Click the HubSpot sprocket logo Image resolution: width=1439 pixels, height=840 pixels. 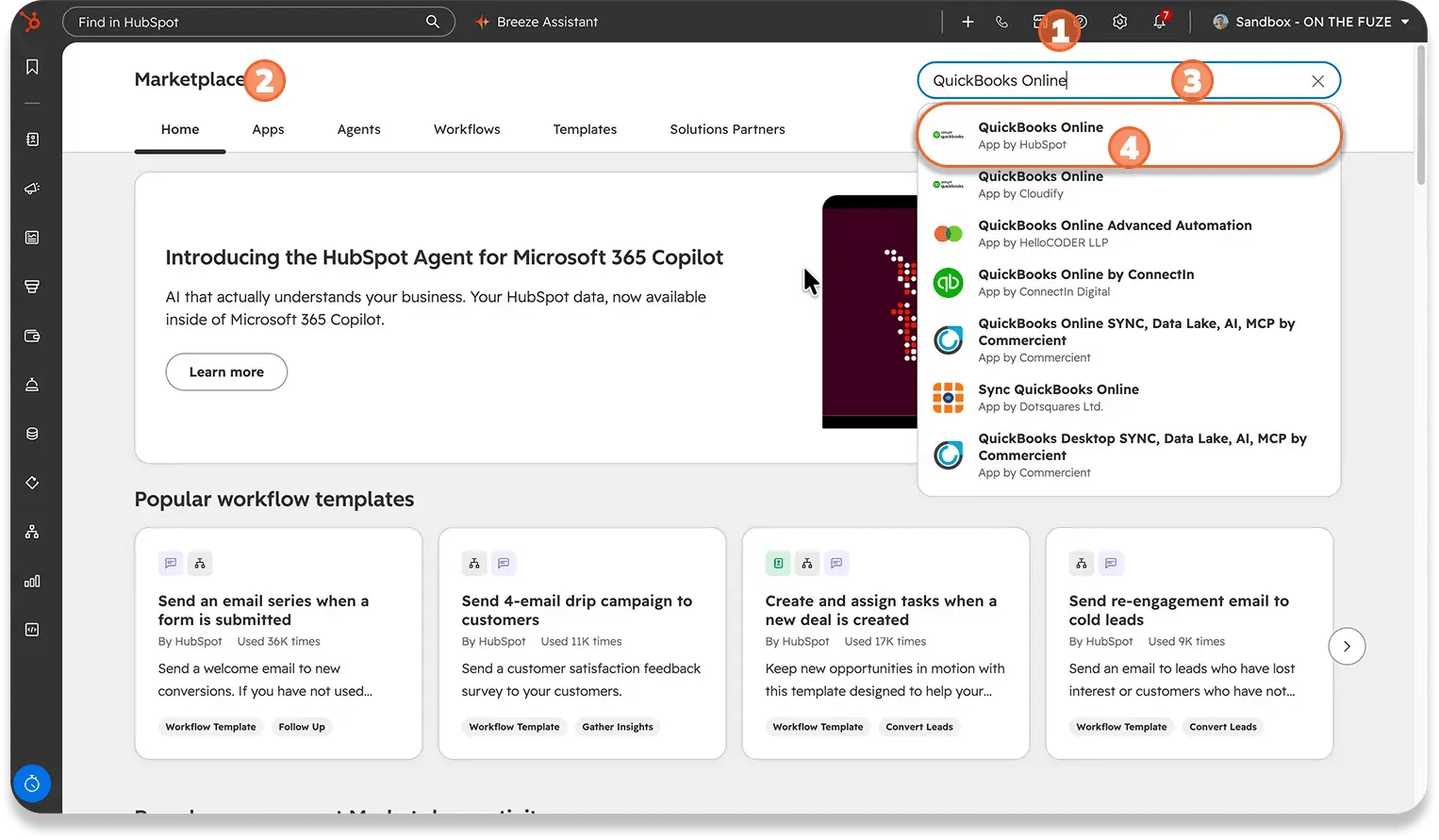(x=31, y=21)
